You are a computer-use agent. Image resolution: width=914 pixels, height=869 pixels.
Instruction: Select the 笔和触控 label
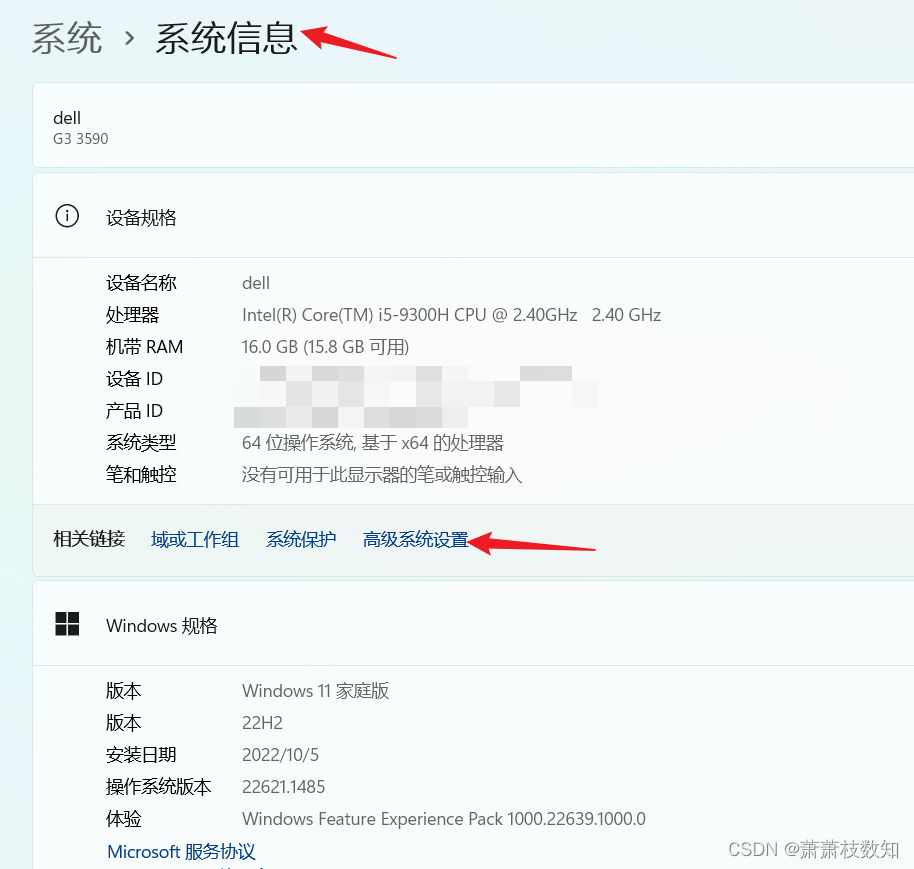pyautogui.click(x=141, y=474)
